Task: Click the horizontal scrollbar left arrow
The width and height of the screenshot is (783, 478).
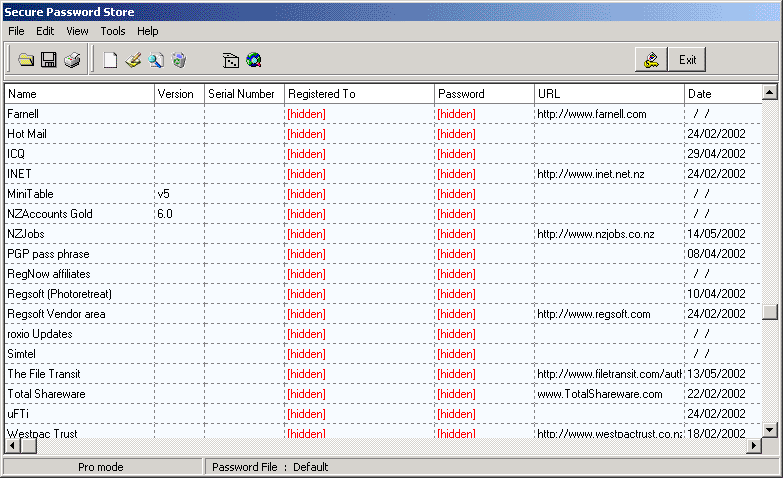Action: [x=12, y=446]
